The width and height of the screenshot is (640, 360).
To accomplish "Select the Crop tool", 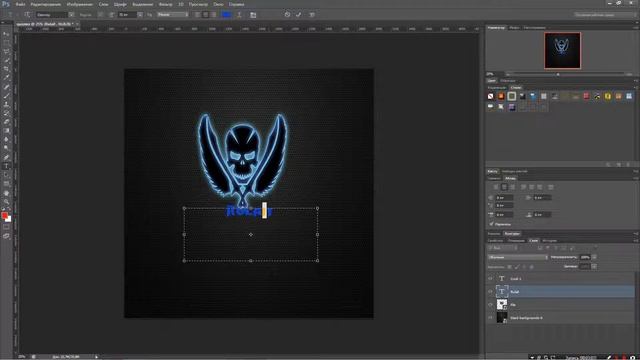I will pos(6,69).
